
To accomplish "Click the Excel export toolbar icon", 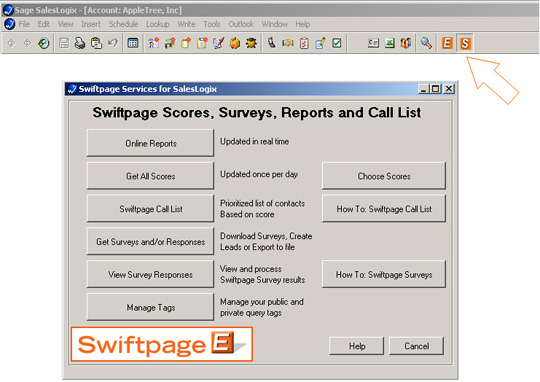I will pos(390,43).
